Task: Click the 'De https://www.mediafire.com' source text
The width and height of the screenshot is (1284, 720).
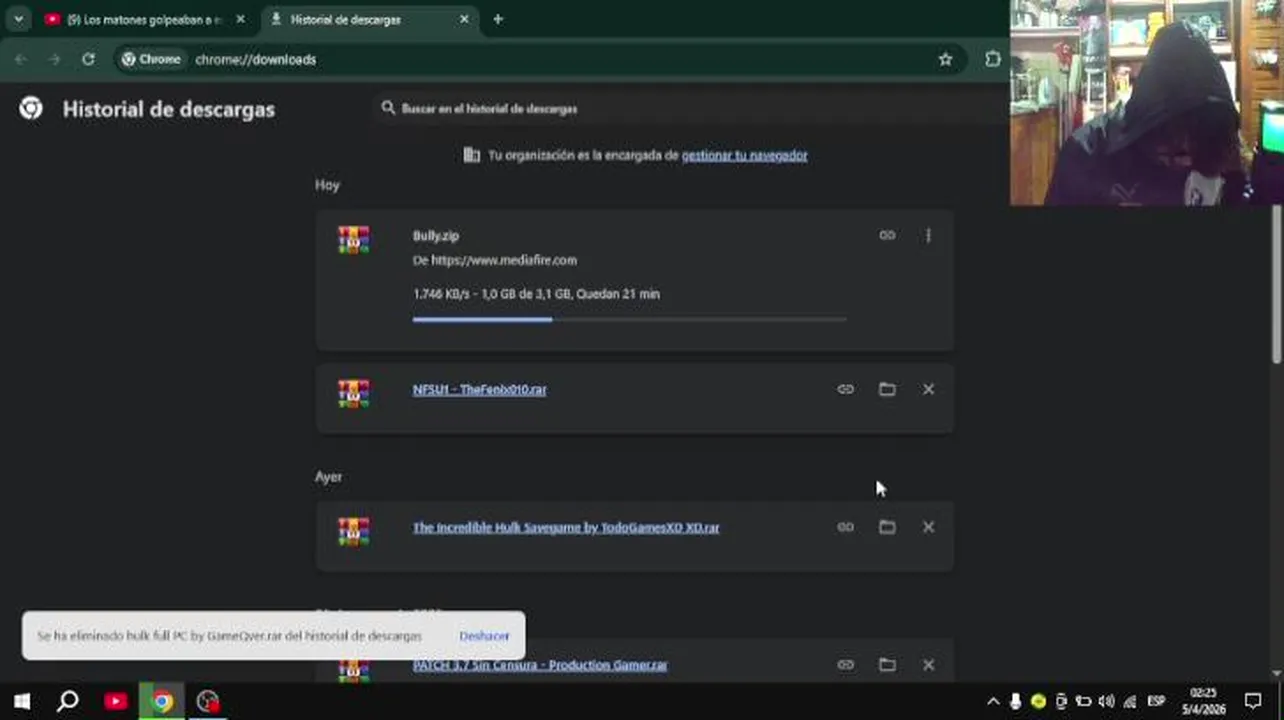Action: tap(495, 260)
